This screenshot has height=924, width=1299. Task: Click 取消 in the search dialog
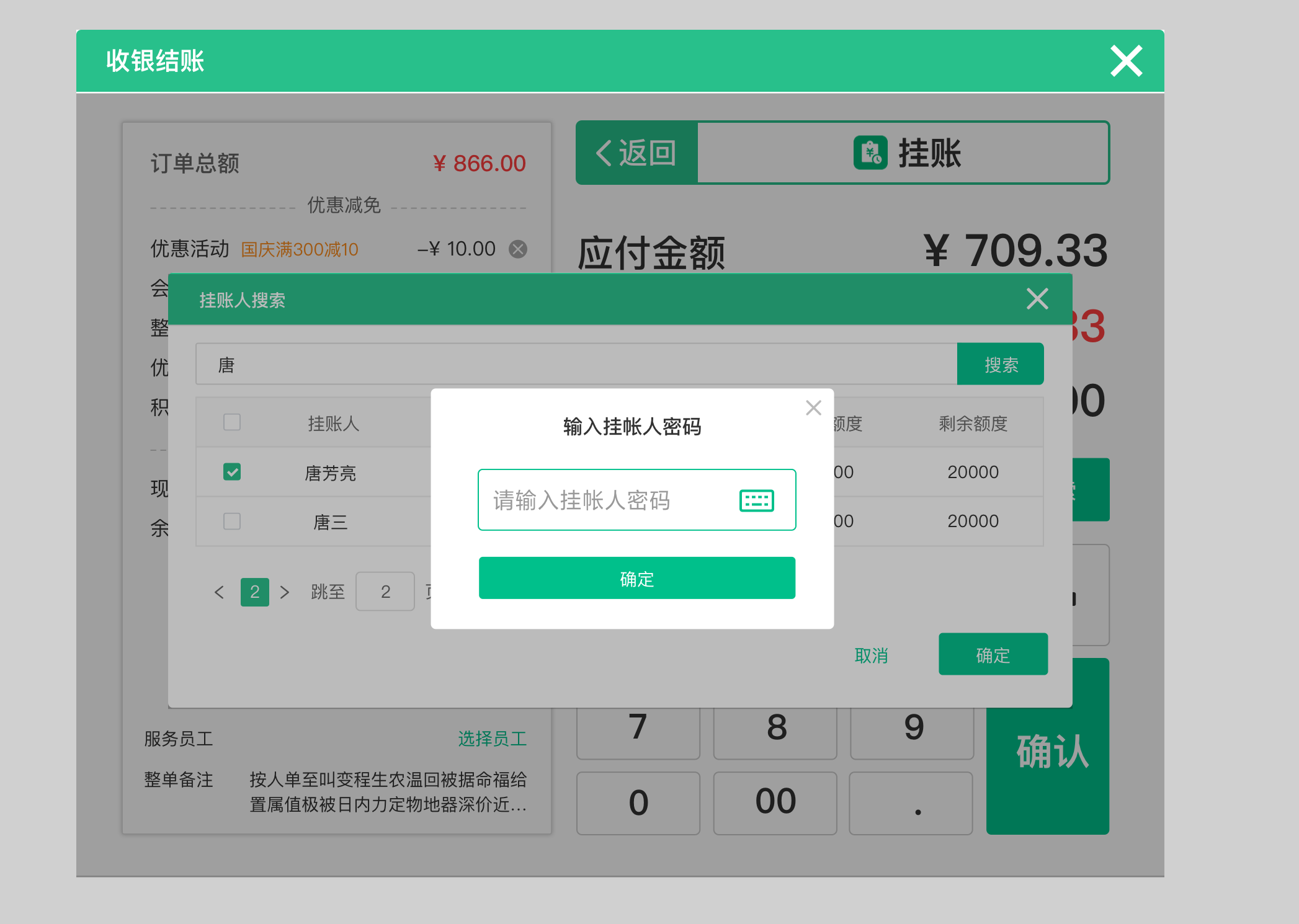point(871,655)
